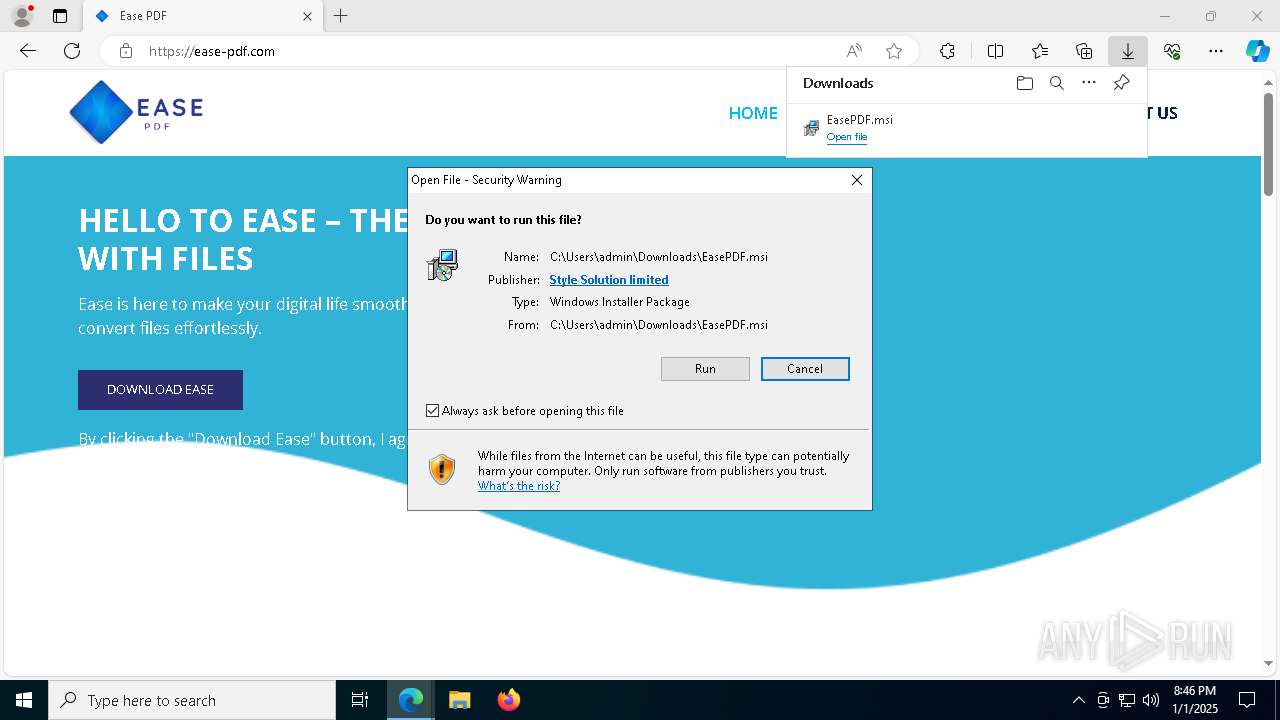Close the Security Warning dialog
This screenshot has height=720, width=1280.
856,180
